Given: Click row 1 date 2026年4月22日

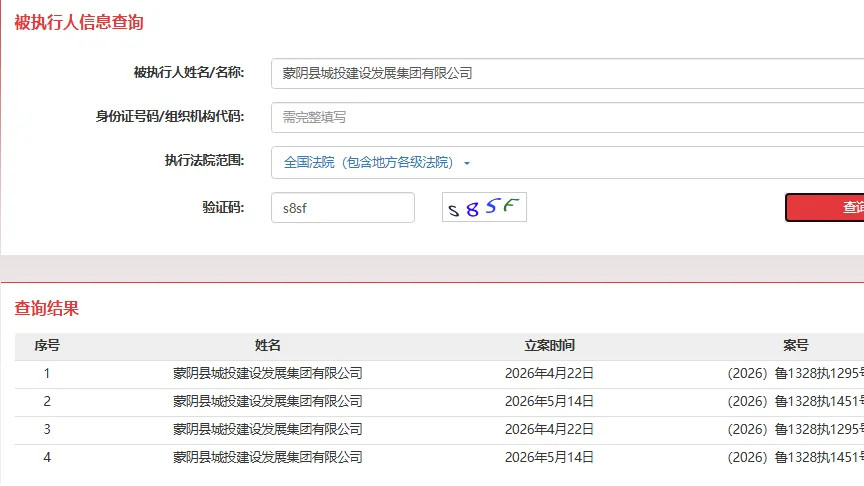Looking at the screenshot, I should (549, 374).
